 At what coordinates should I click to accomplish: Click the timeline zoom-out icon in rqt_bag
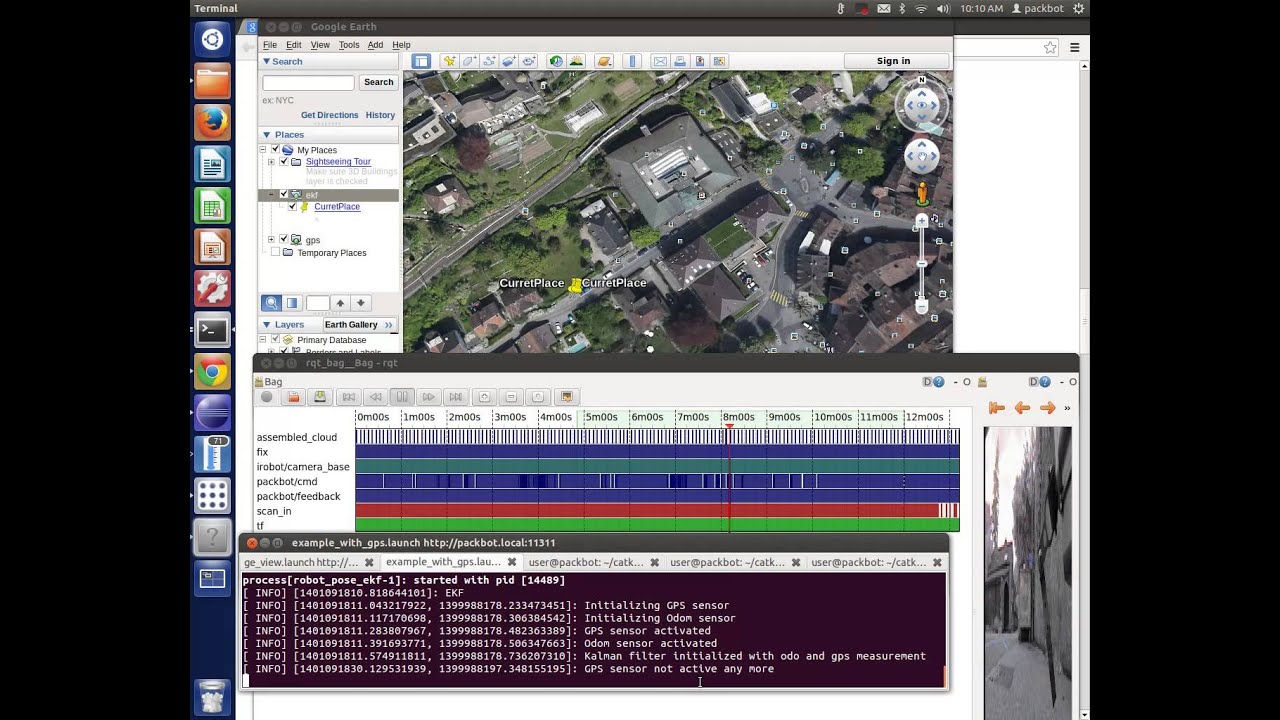pyautogui.click(x=511, y=397)
